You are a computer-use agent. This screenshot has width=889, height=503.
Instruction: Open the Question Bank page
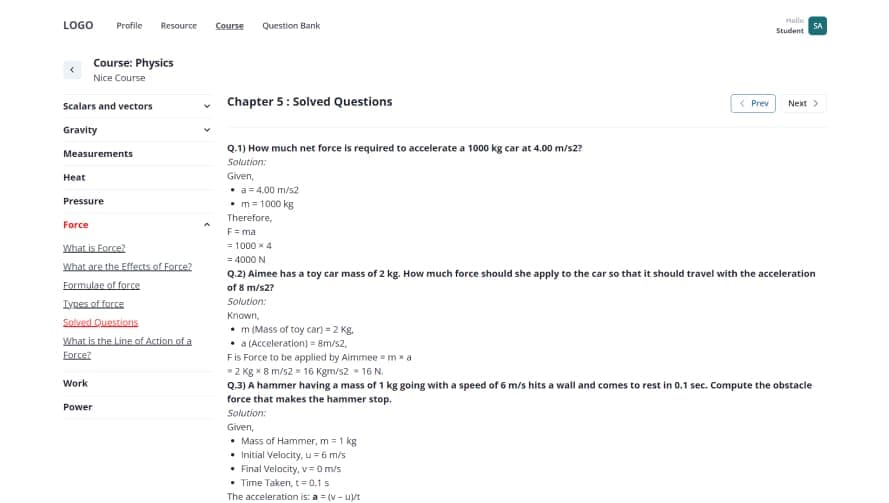291,25
